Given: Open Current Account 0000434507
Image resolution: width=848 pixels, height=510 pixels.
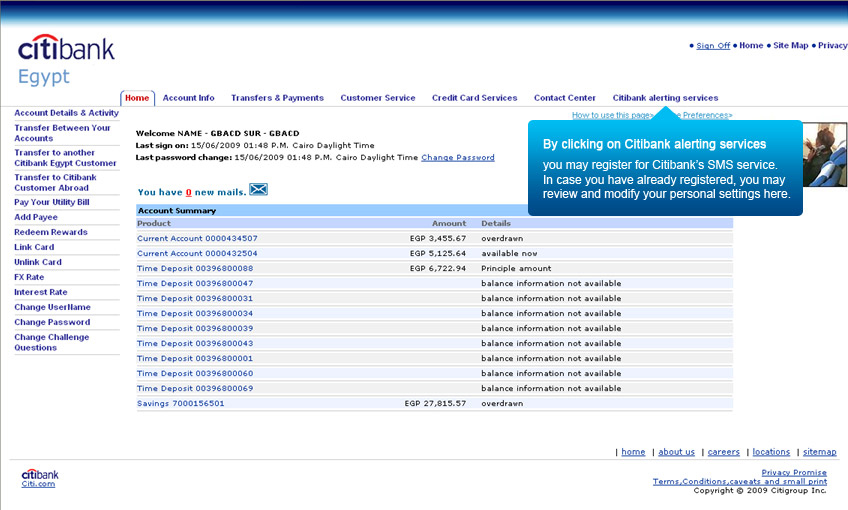Looking at the screenshot, I should 197,238.
